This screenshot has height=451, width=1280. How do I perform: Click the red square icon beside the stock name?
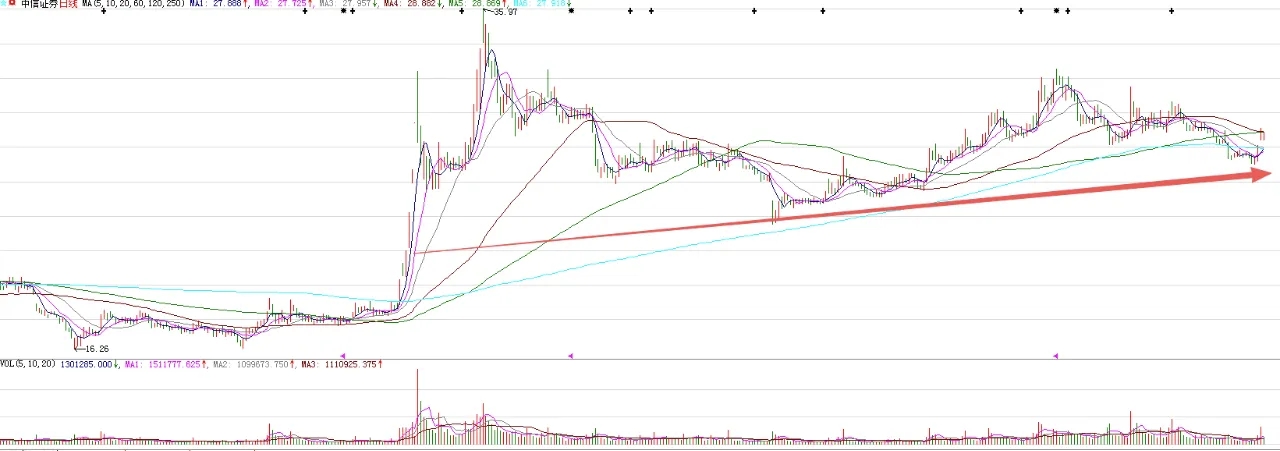pos(14,4)
